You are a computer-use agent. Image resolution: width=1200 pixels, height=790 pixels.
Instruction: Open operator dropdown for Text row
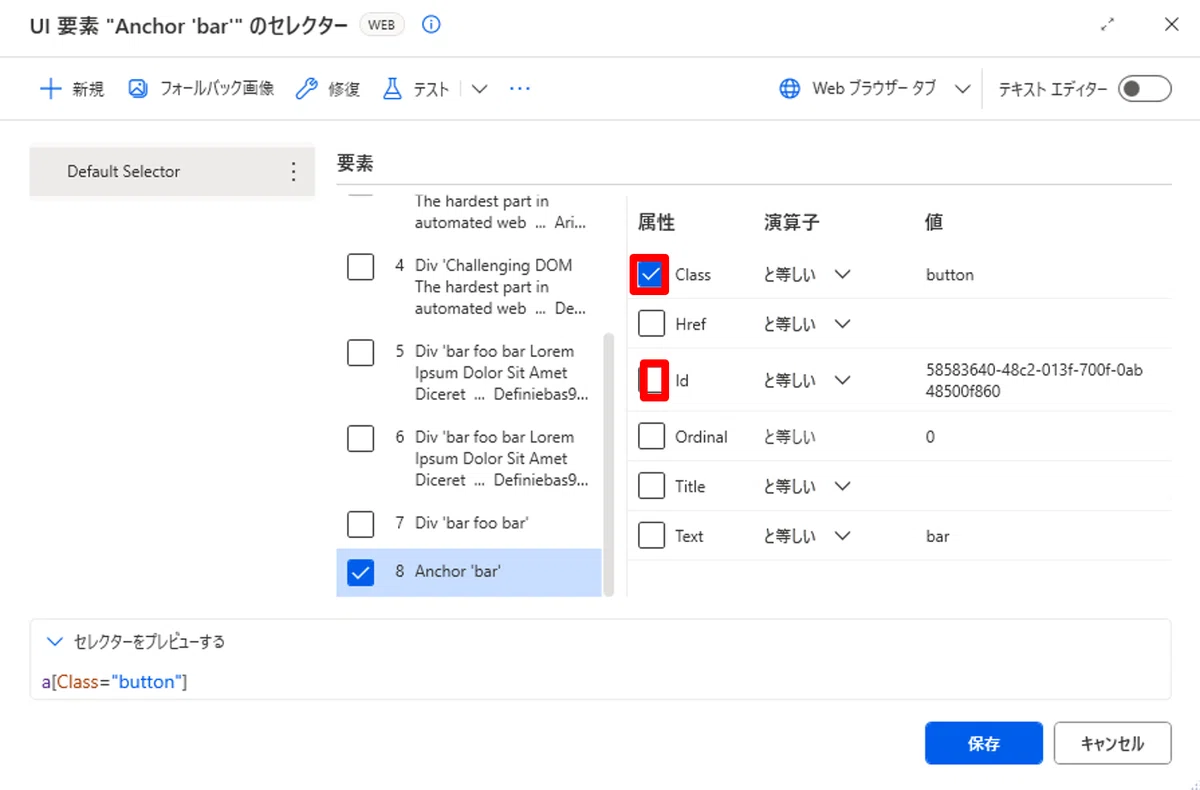click(x=843, y=536)
